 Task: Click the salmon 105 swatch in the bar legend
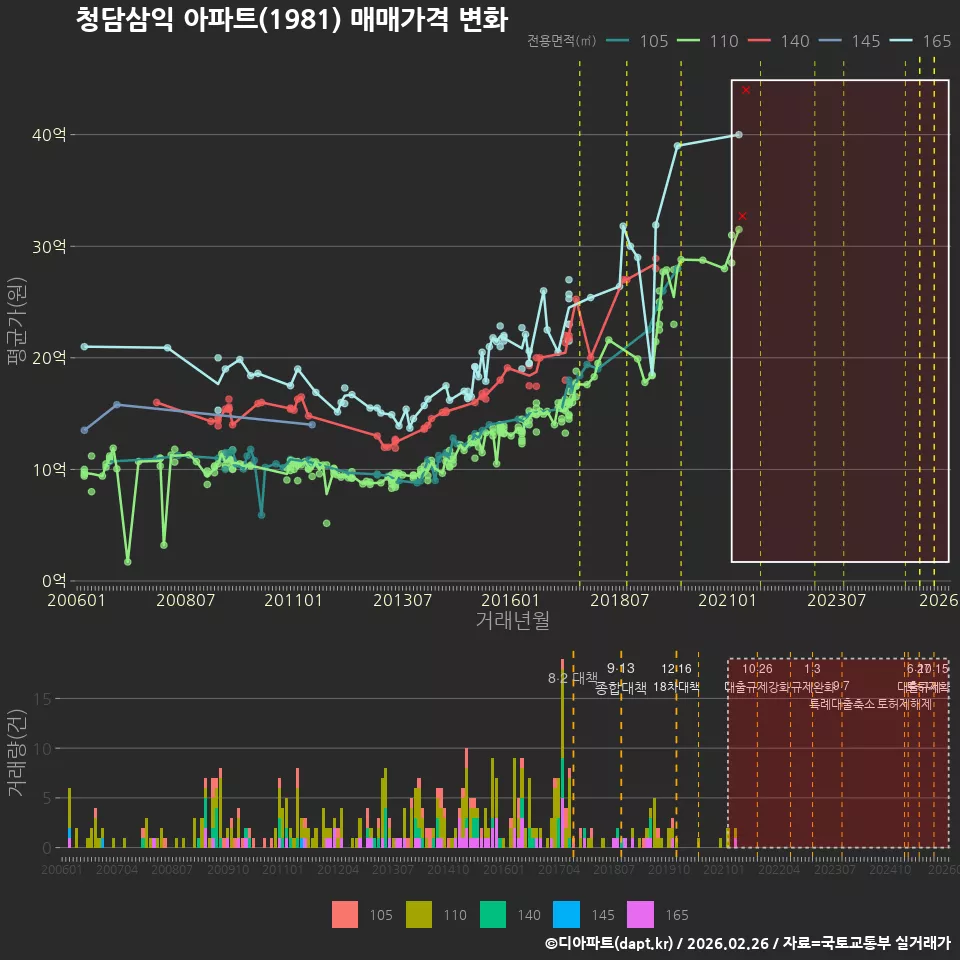pos(345,915)
